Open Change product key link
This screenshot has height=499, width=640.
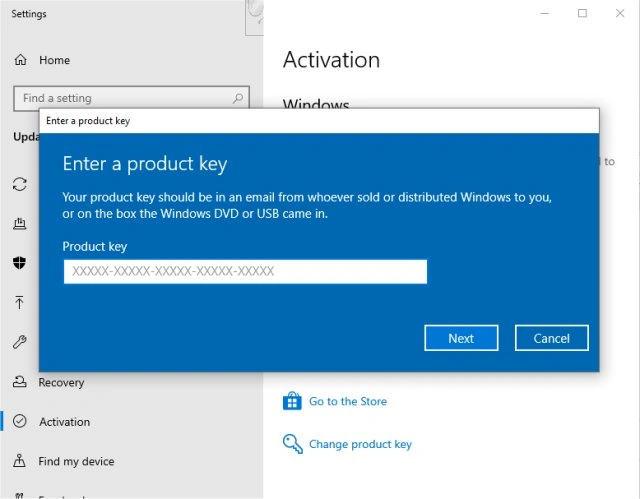(x=360, y=444)
